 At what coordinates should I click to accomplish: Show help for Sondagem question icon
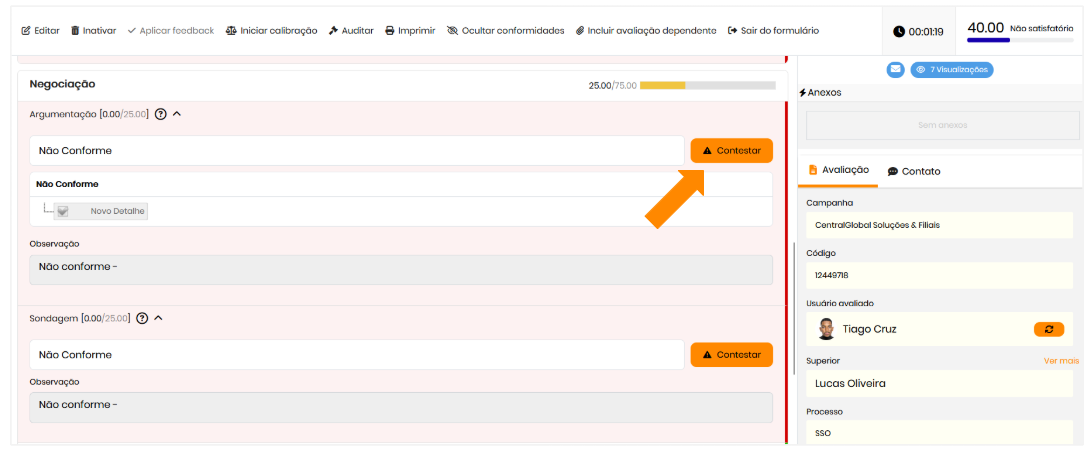click(142, 318)
